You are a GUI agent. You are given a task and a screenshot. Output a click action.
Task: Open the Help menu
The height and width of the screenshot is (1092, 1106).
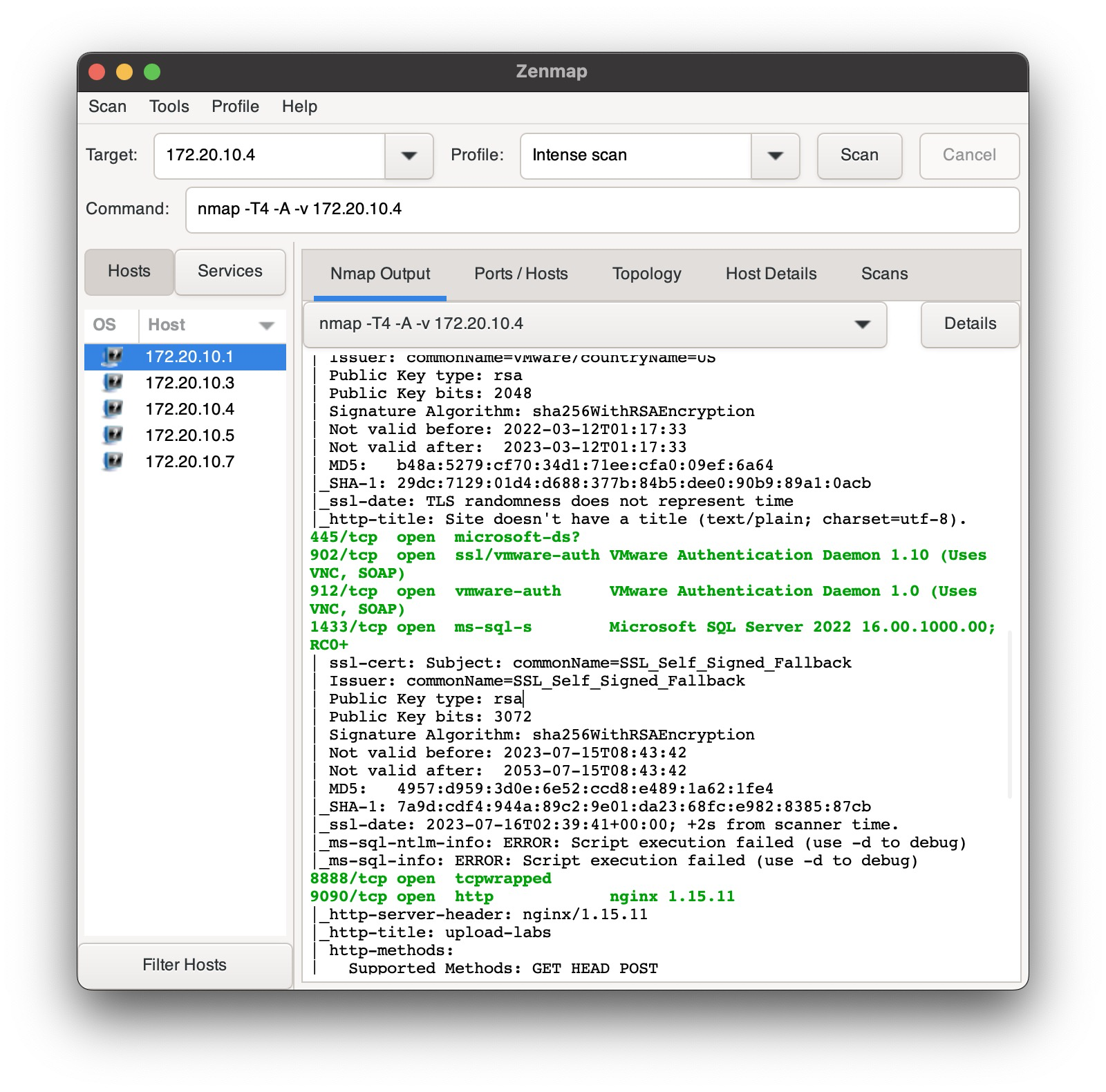tap(299, 106)
